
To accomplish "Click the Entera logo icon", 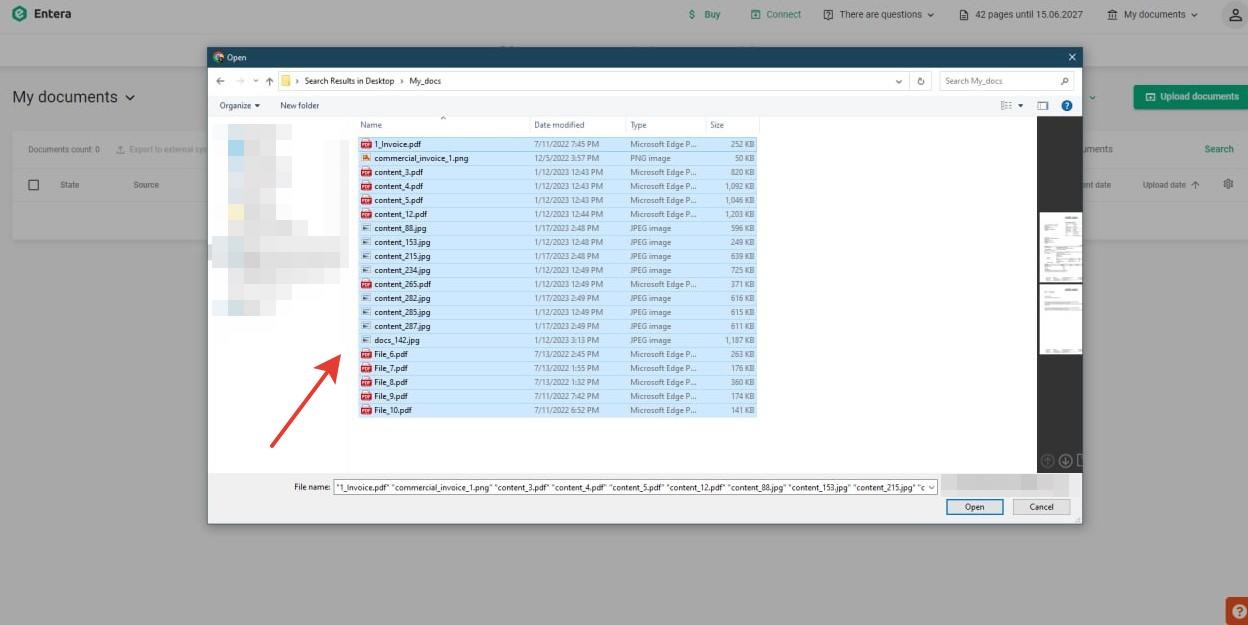I will (x=19, y=14).
